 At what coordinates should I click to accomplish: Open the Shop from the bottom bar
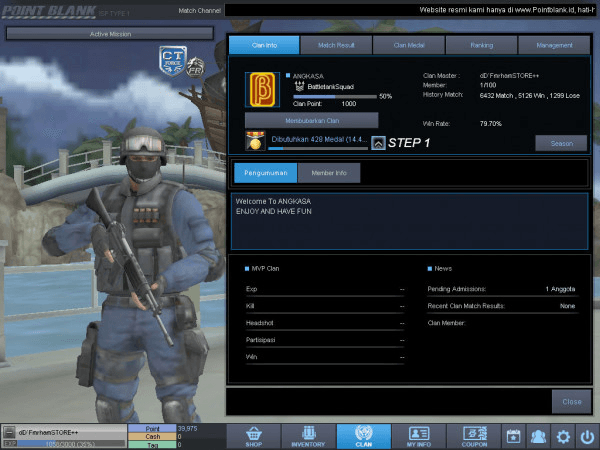pos(254,436)
